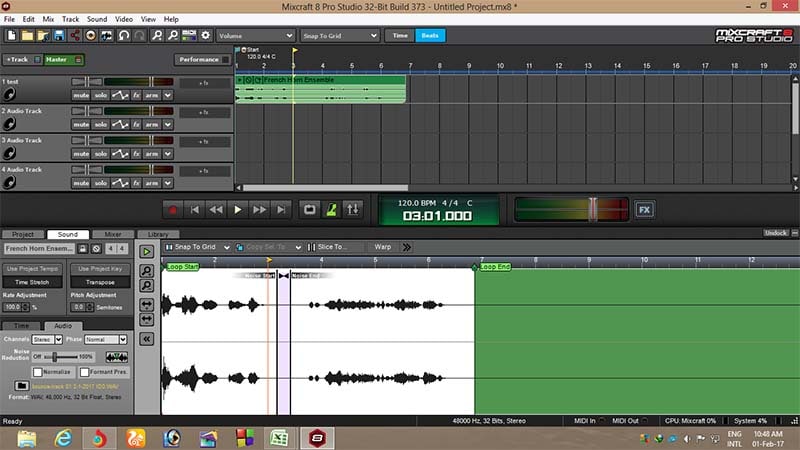Open the fx effects for 1 test track

pos(136,95)
